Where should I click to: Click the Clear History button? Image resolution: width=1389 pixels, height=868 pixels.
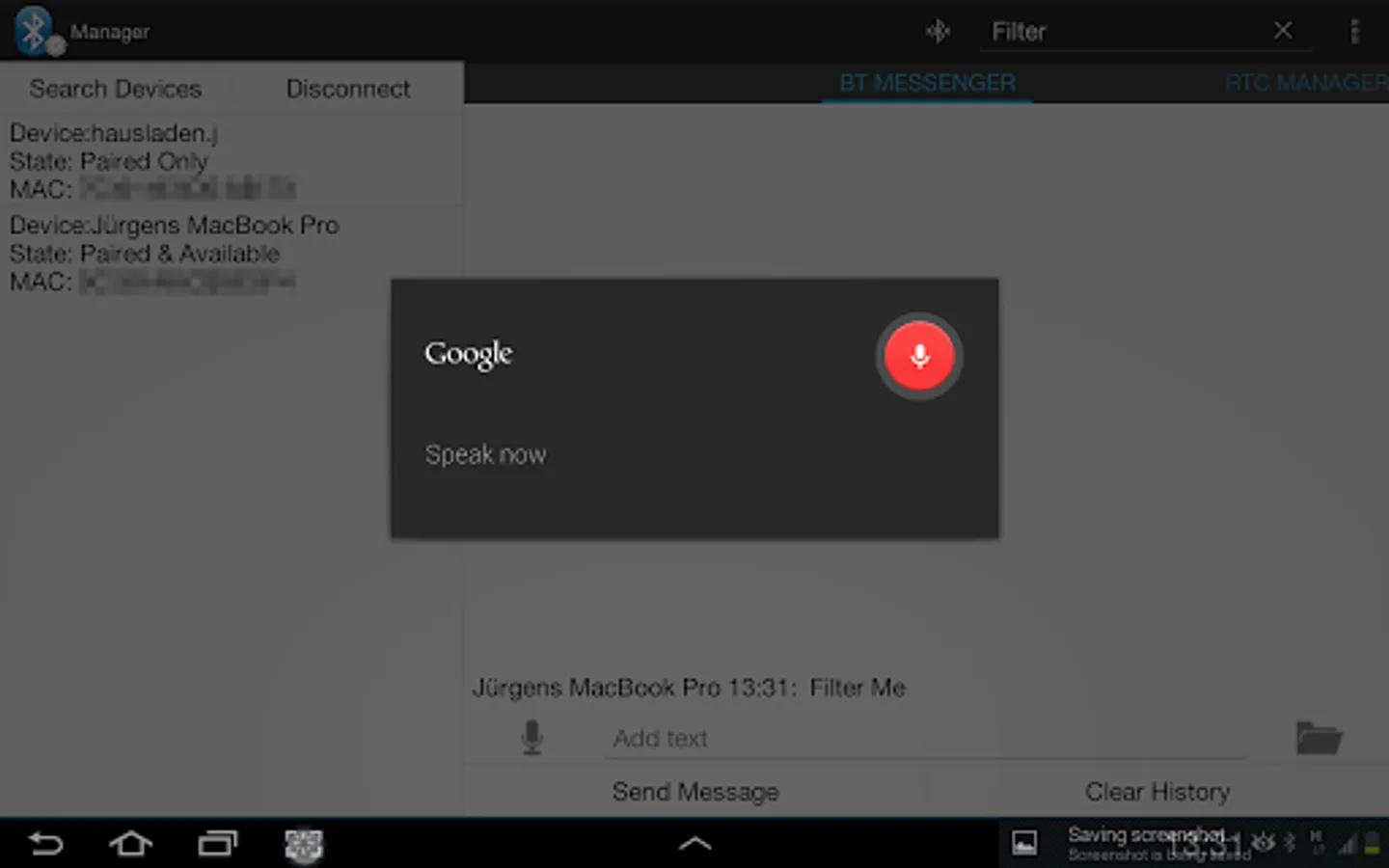click(1157, 792)
